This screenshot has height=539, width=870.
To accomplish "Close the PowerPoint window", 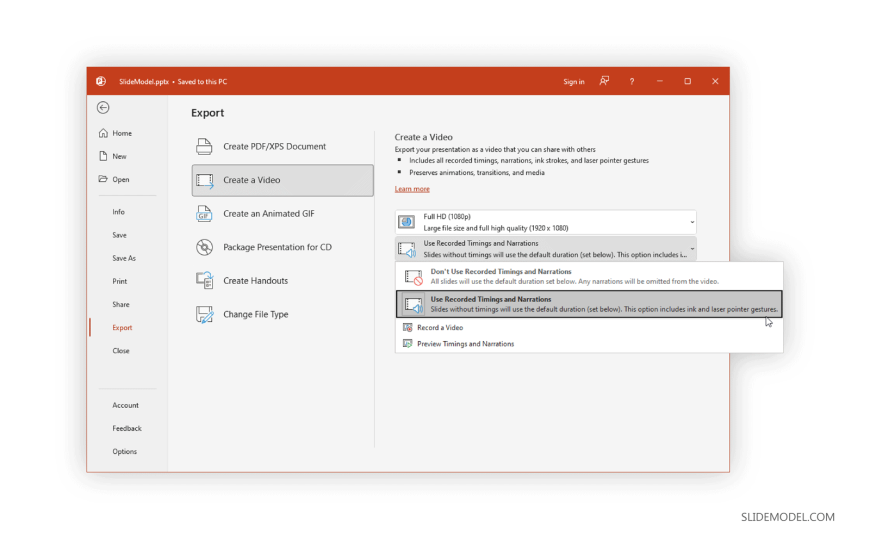I will pos(715,81).
